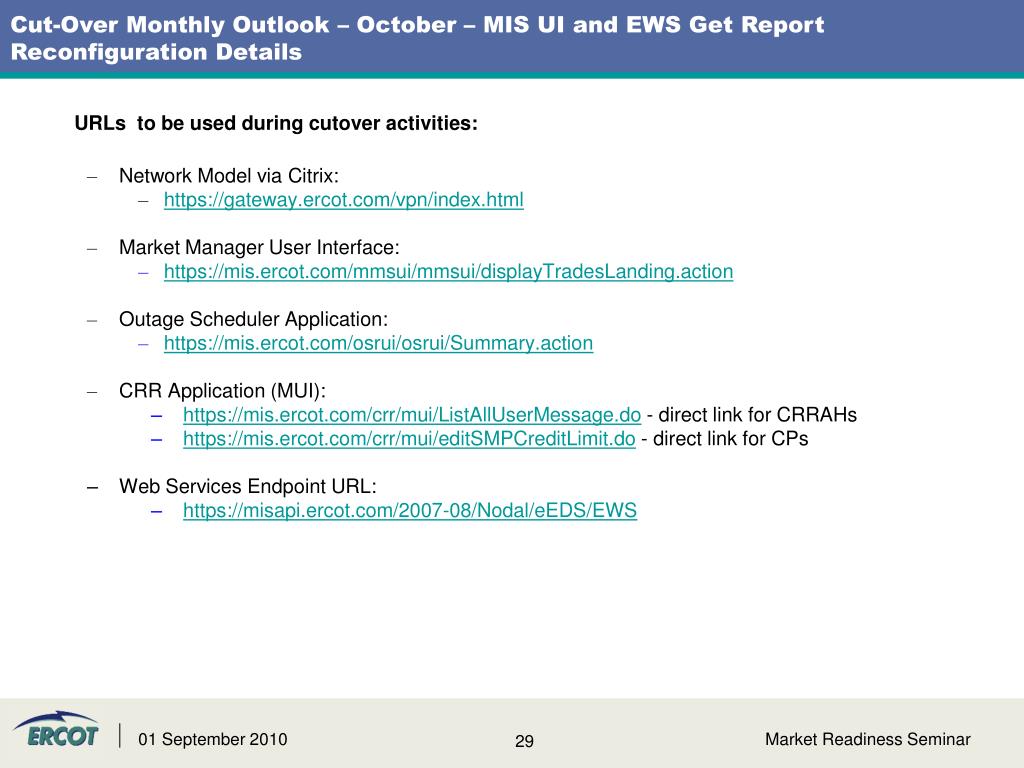Open the osrui Summary.action link
The height and width of the screenshot is (768, 1024).
[378, 344]
